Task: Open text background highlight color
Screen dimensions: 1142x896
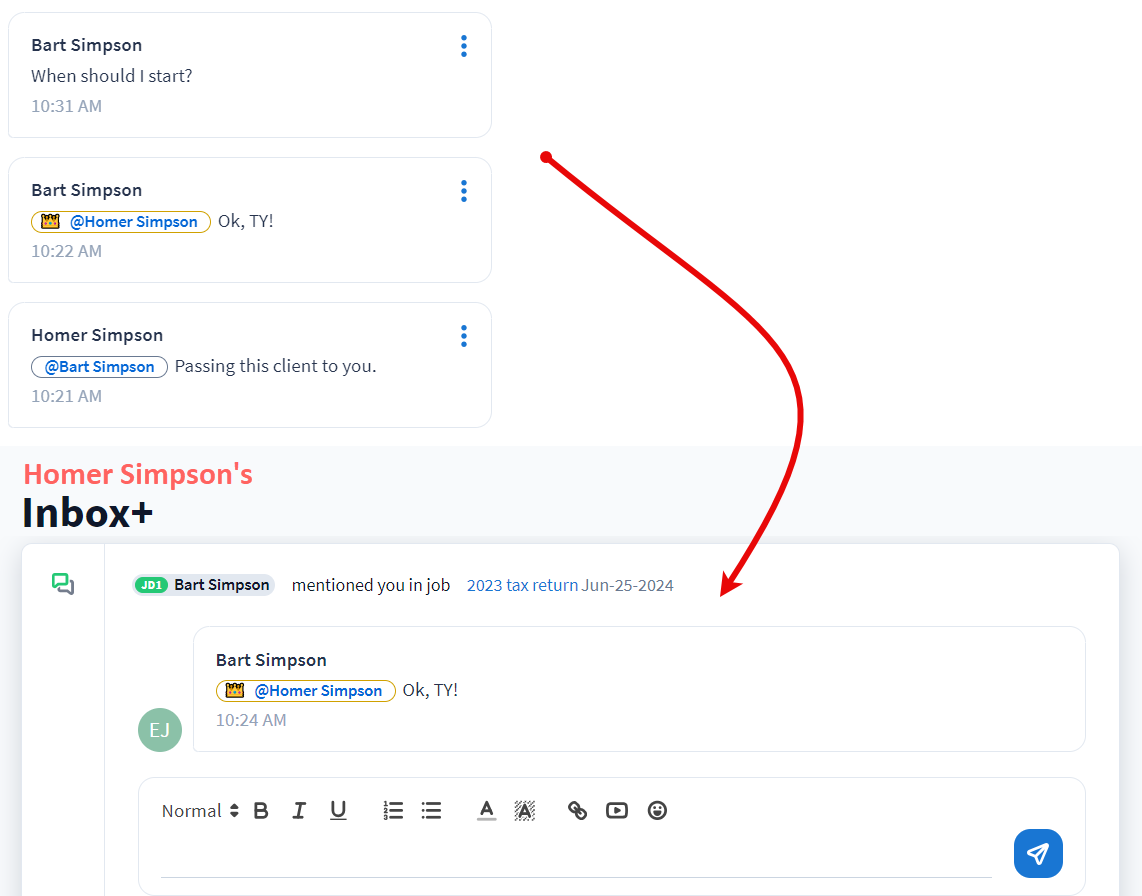Action: coord(524,811)
